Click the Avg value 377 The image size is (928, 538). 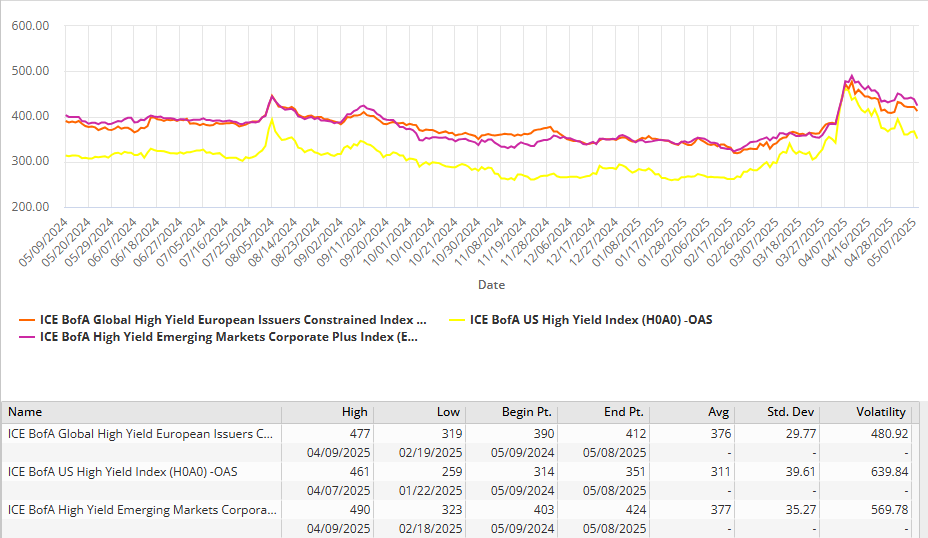721,510
